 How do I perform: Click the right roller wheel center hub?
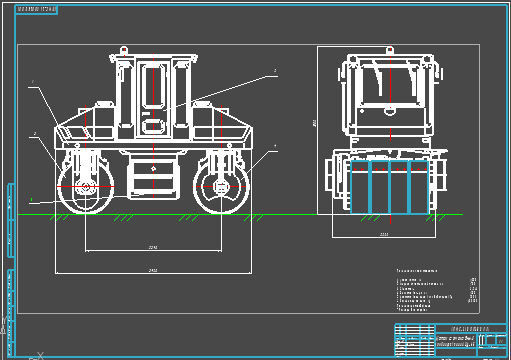pos(221,187)
